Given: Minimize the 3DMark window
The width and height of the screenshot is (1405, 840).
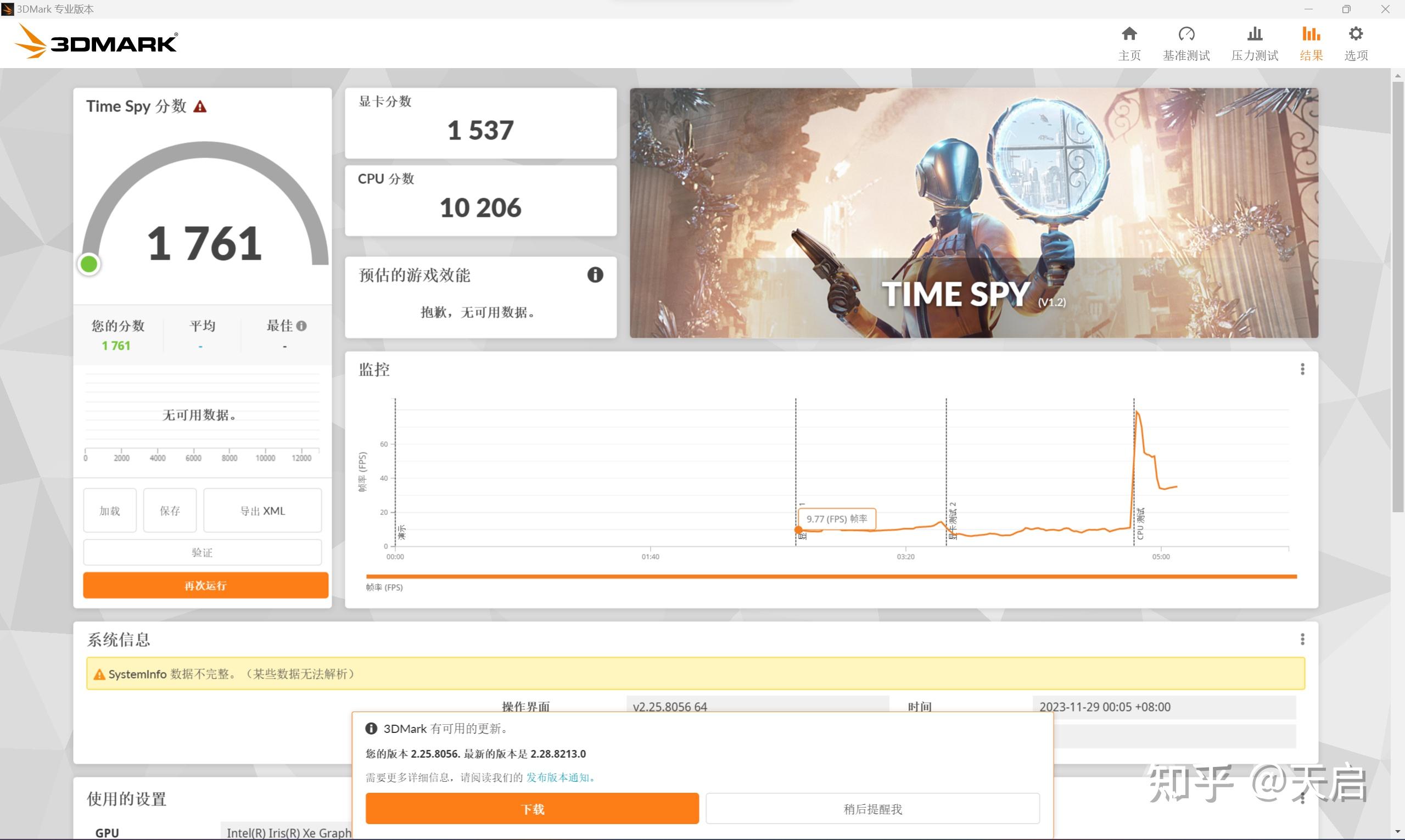Looking at the screenshot, I should pos(1308,9).
